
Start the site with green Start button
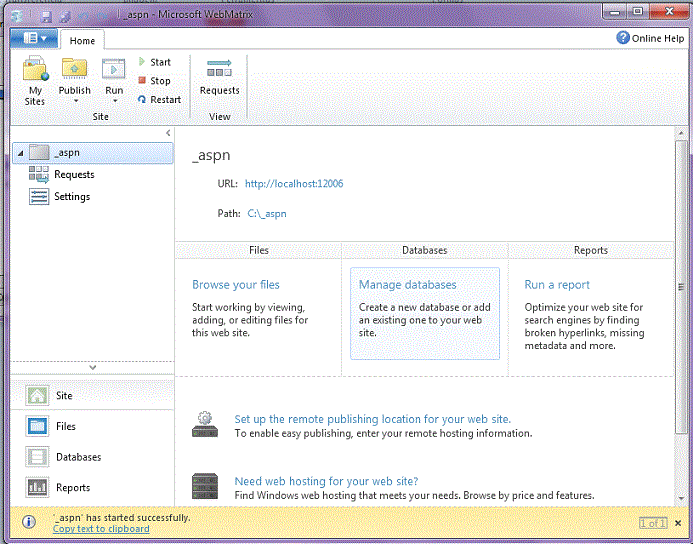[x=154, y=62]
